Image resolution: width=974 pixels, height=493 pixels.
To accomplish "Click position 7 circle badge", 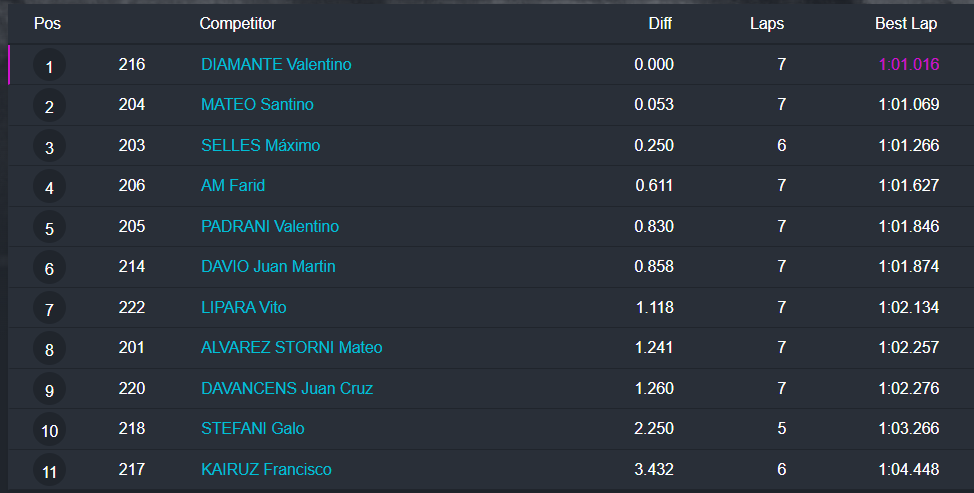I will 49,309.
